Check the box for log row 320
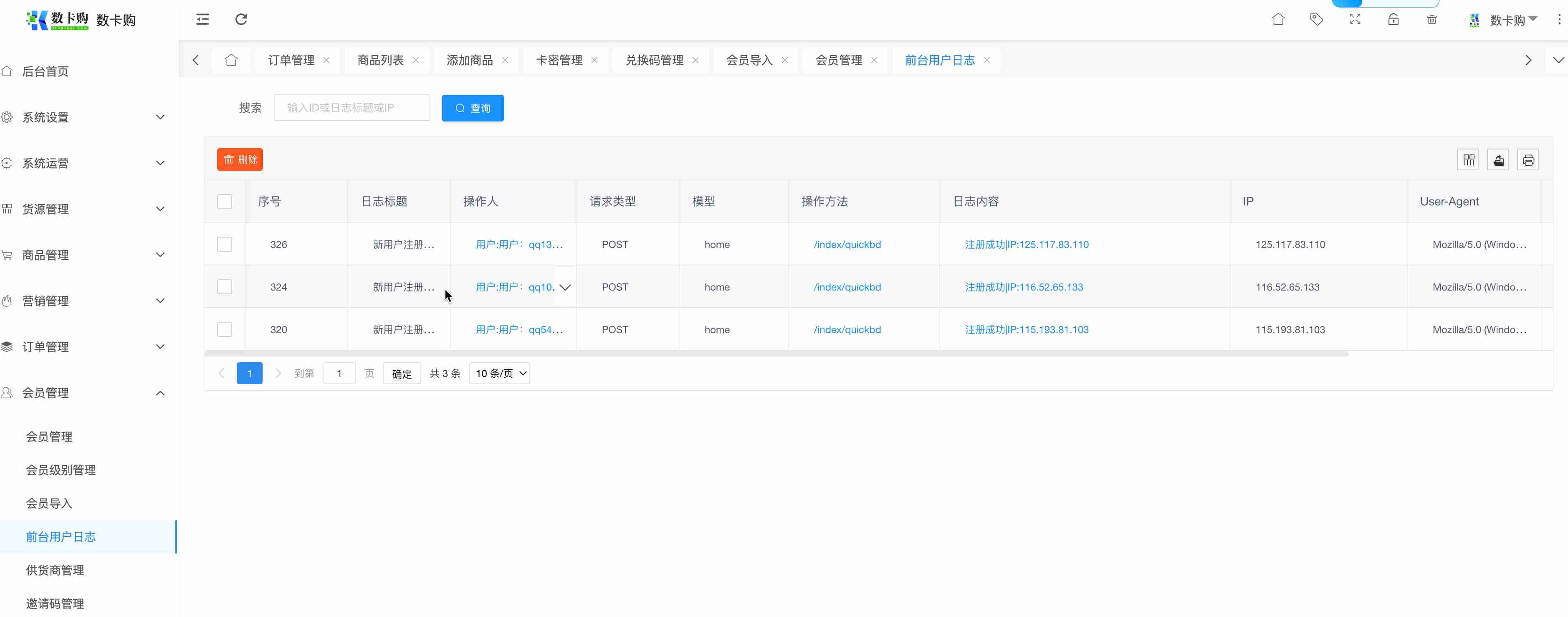Viewport: 1568px width, 617px height. pos(225,330)
